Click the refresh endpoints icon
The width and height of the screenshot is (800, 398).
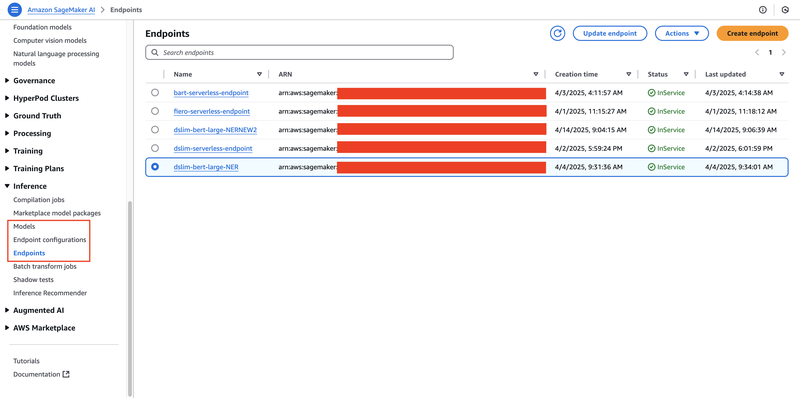click(x=558, y=33)
